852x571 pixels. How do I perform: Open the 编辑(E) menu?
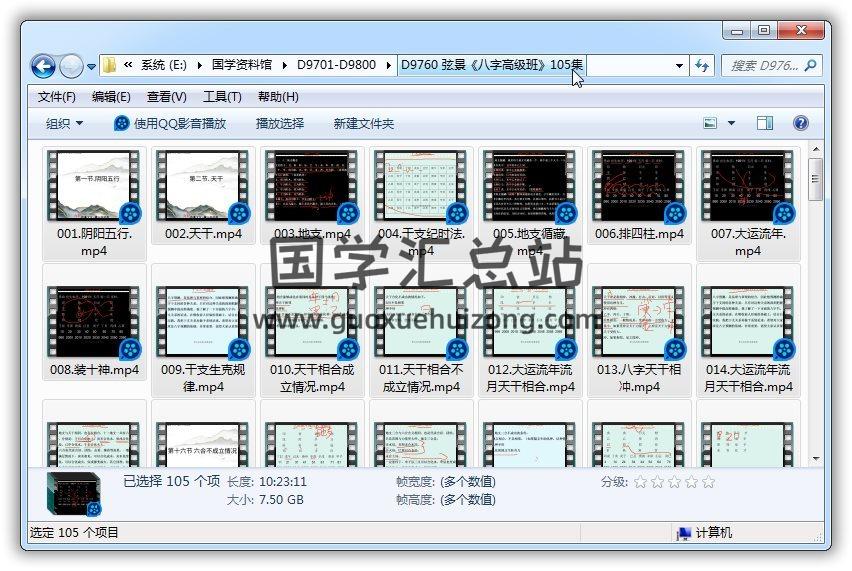pos(111,97)
